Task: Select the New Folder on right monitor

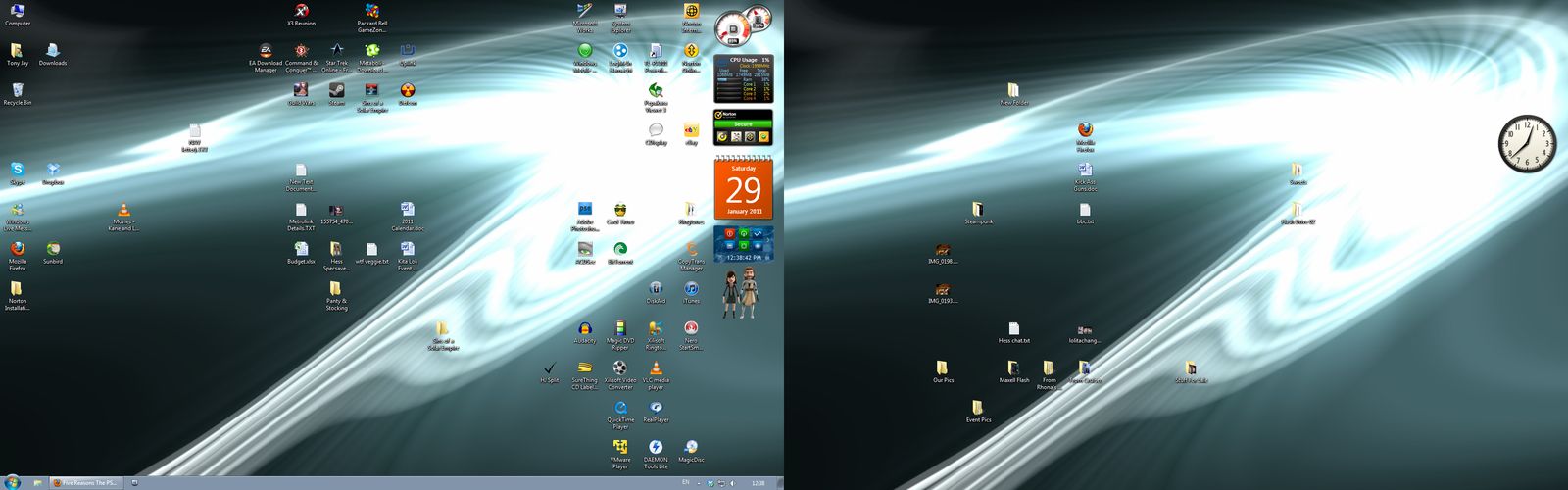Action: click(1014, 94)
